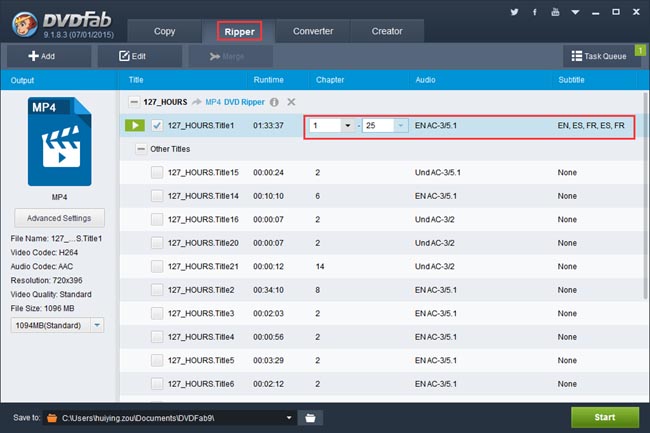Image resolution: width=650 pixels, height=433 pixels.
Task: Open the Facebook link icon
Action: (x=535, y=12)
